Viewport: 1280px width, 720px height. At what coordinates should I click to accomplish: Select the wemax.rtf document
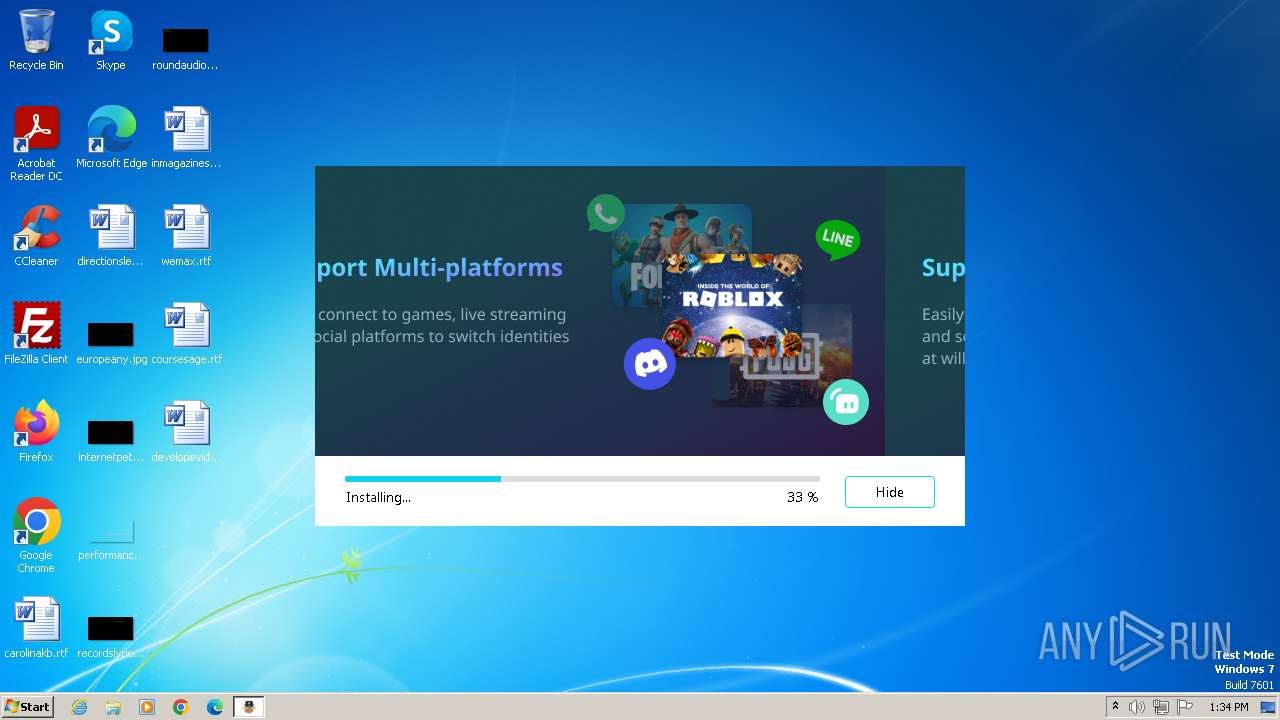(x=186, y=236)
